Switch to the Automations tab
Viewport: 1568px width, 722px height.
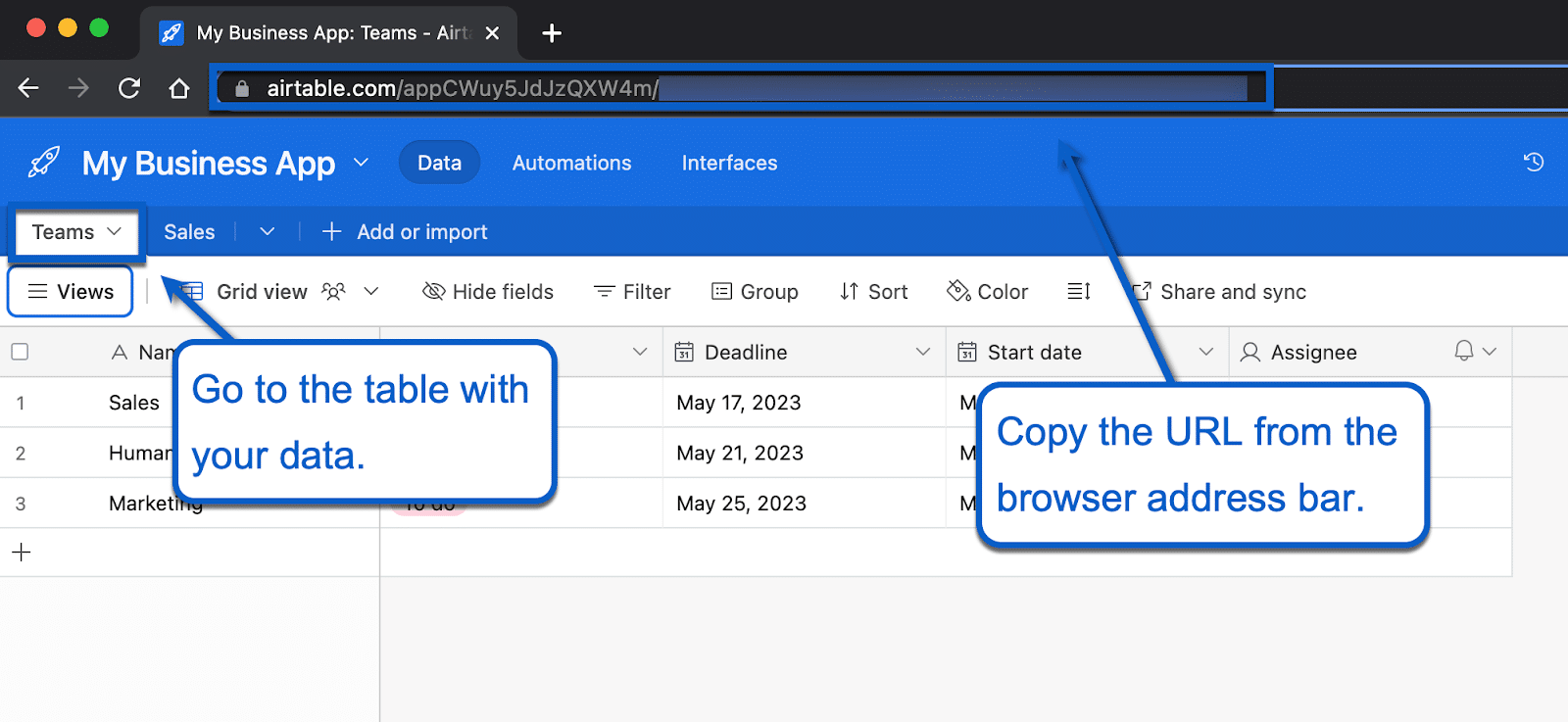tap(571, 163)
